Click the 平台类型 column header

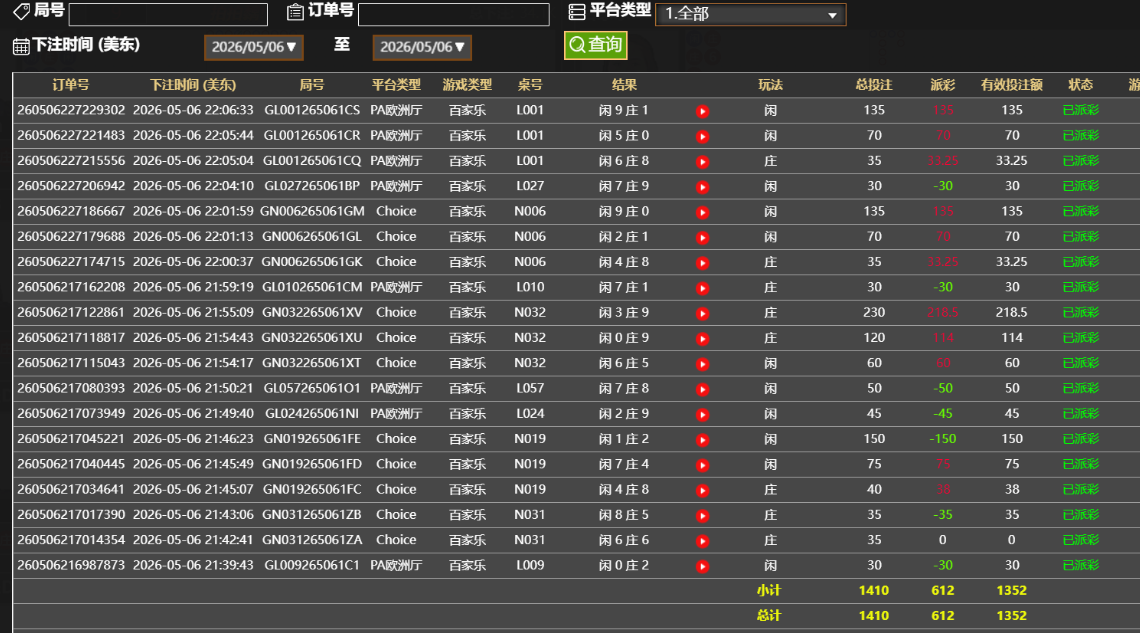point(396,85)
